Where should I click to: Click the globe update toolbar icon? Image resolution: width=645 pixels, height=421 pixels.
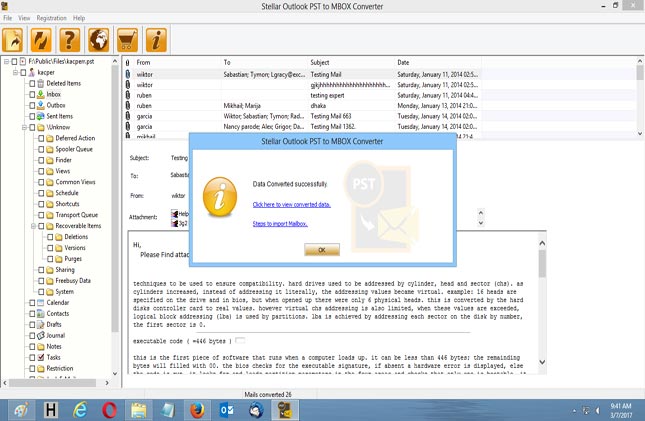[99, 40]
